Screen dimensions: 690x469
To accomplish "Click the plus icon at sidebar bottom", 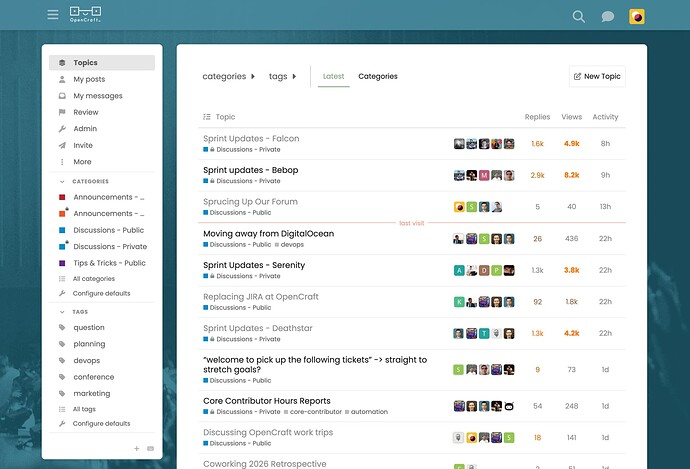I will [x=137, y=448].
